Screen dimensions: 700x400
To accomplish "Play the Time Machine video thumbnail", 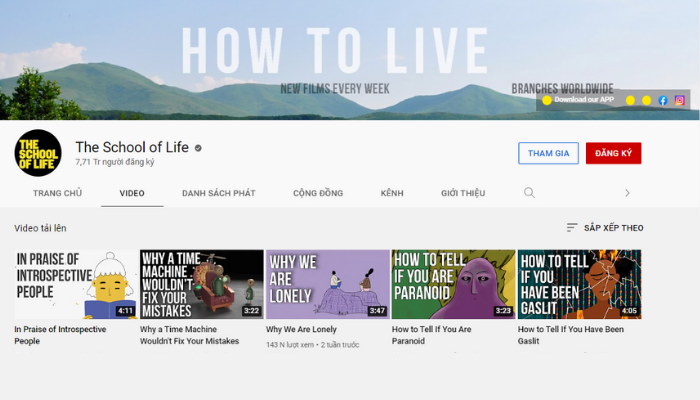I will (x=202, y=284).
